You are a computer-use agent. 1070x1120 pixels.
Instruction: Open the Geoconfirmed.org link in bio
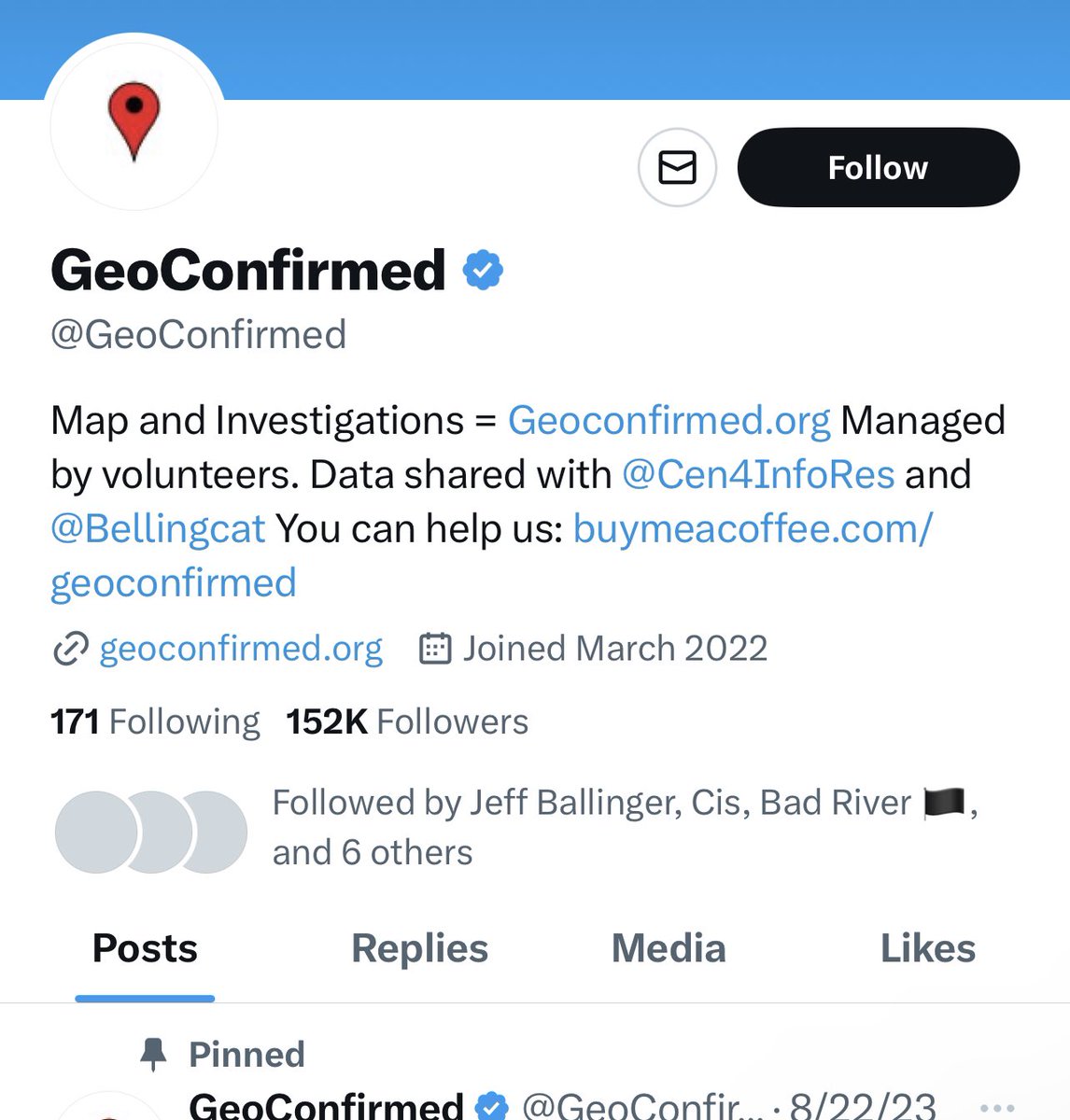tap(669, 421)
